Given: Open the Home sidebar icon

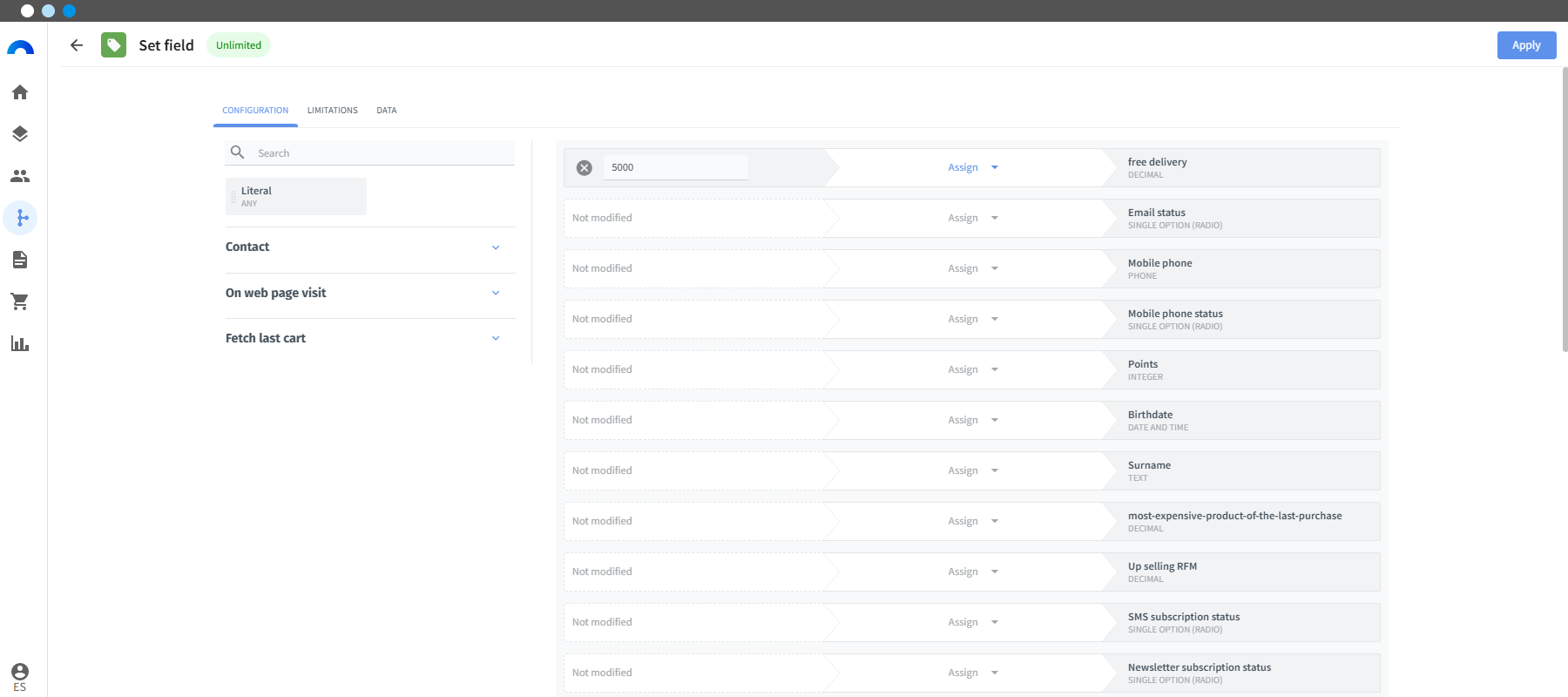Looking at the screenshot, I should coord(20,92).
